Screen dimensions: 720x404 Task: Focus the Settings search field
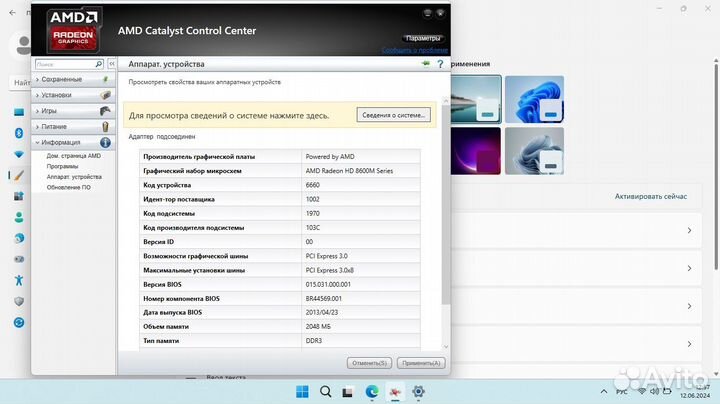20,83
